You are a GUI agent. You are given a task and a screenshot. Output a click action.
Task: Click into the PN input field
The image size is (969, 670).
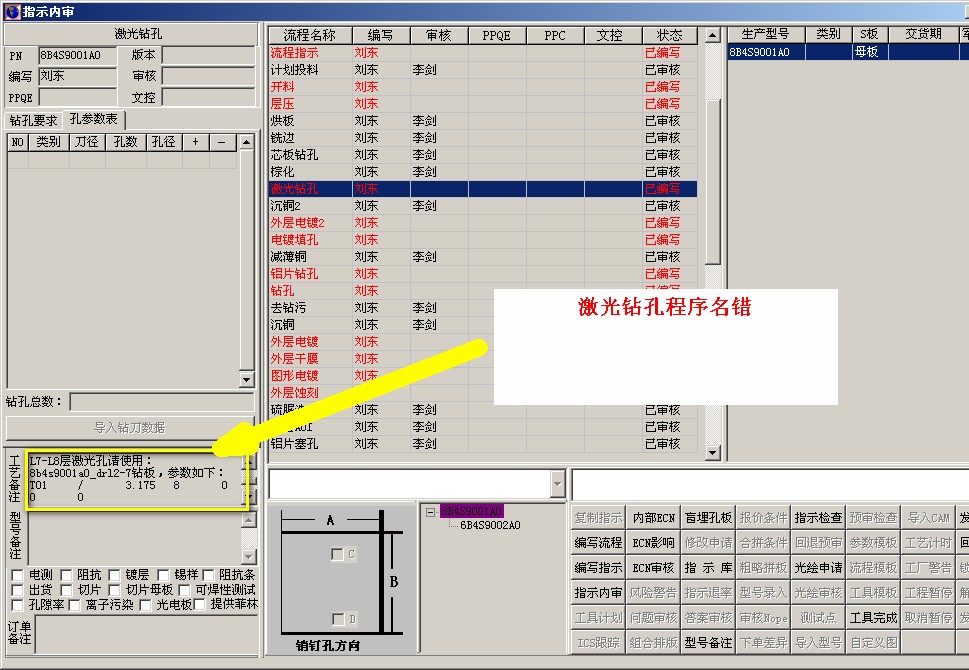pos(77,56)
